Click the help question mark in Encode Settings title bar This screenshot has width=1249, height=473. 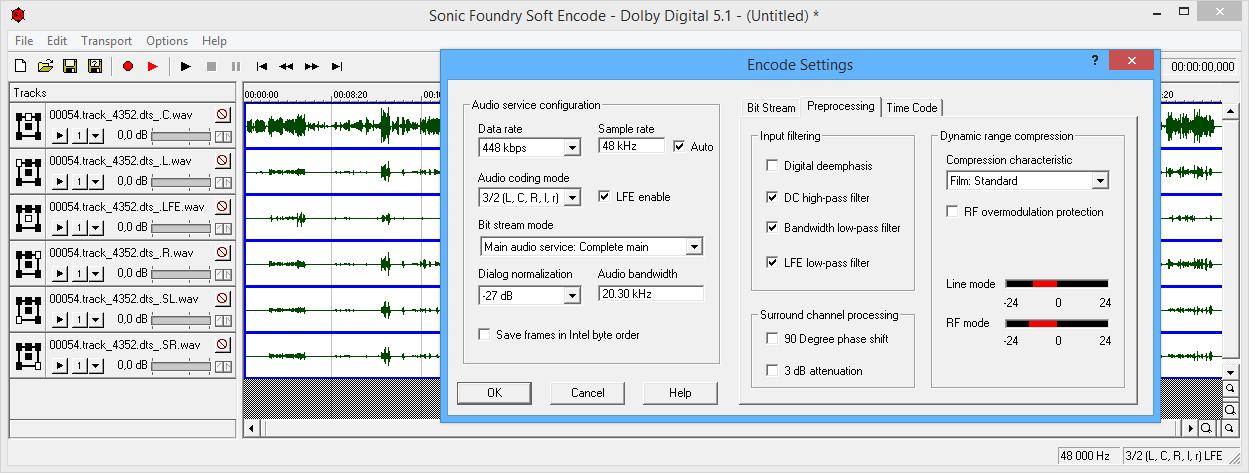[1095, 61]
